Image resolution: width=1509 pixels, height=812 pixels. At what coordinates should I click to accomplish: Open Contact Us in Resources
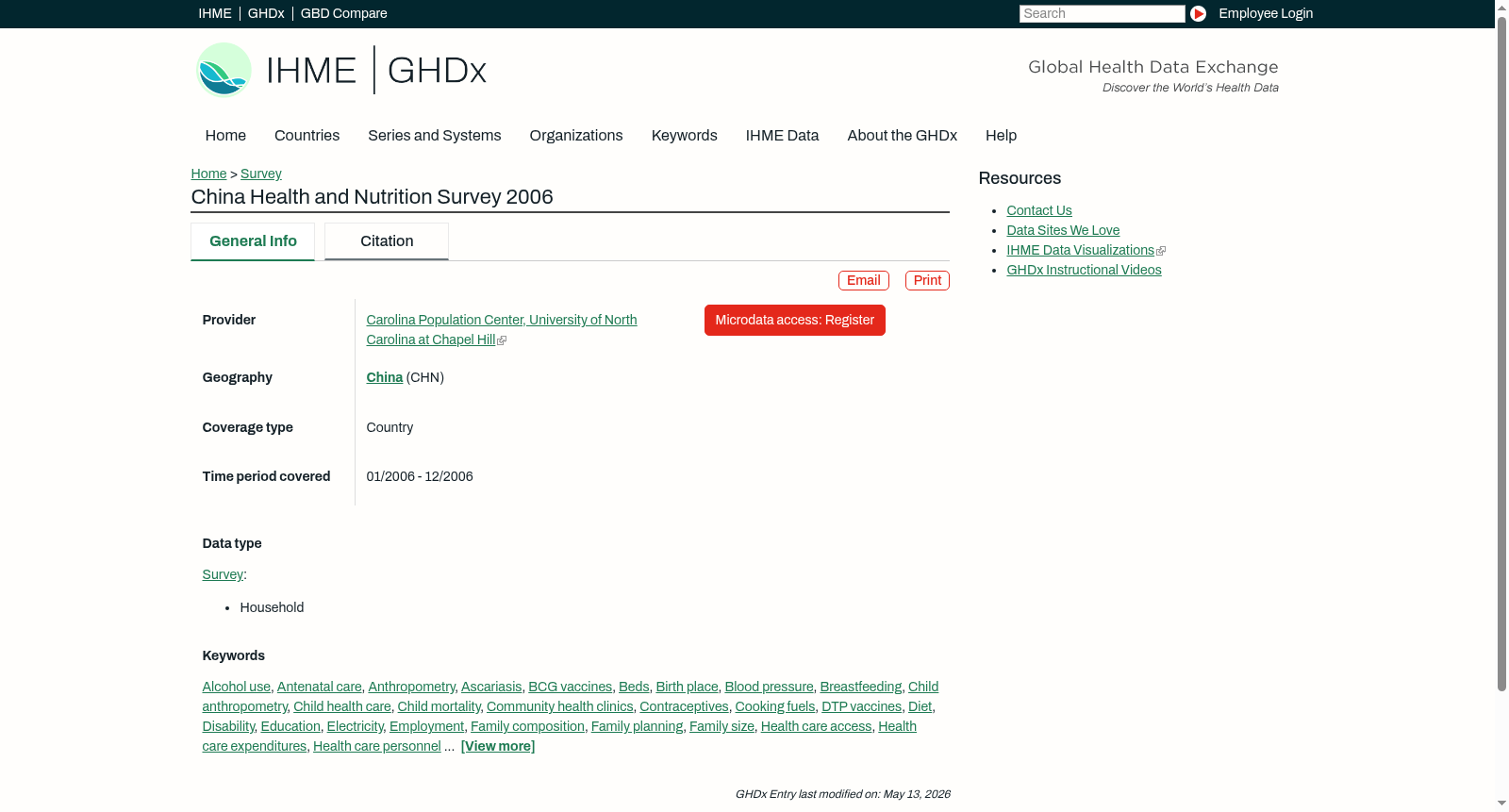click(1039, 210)
